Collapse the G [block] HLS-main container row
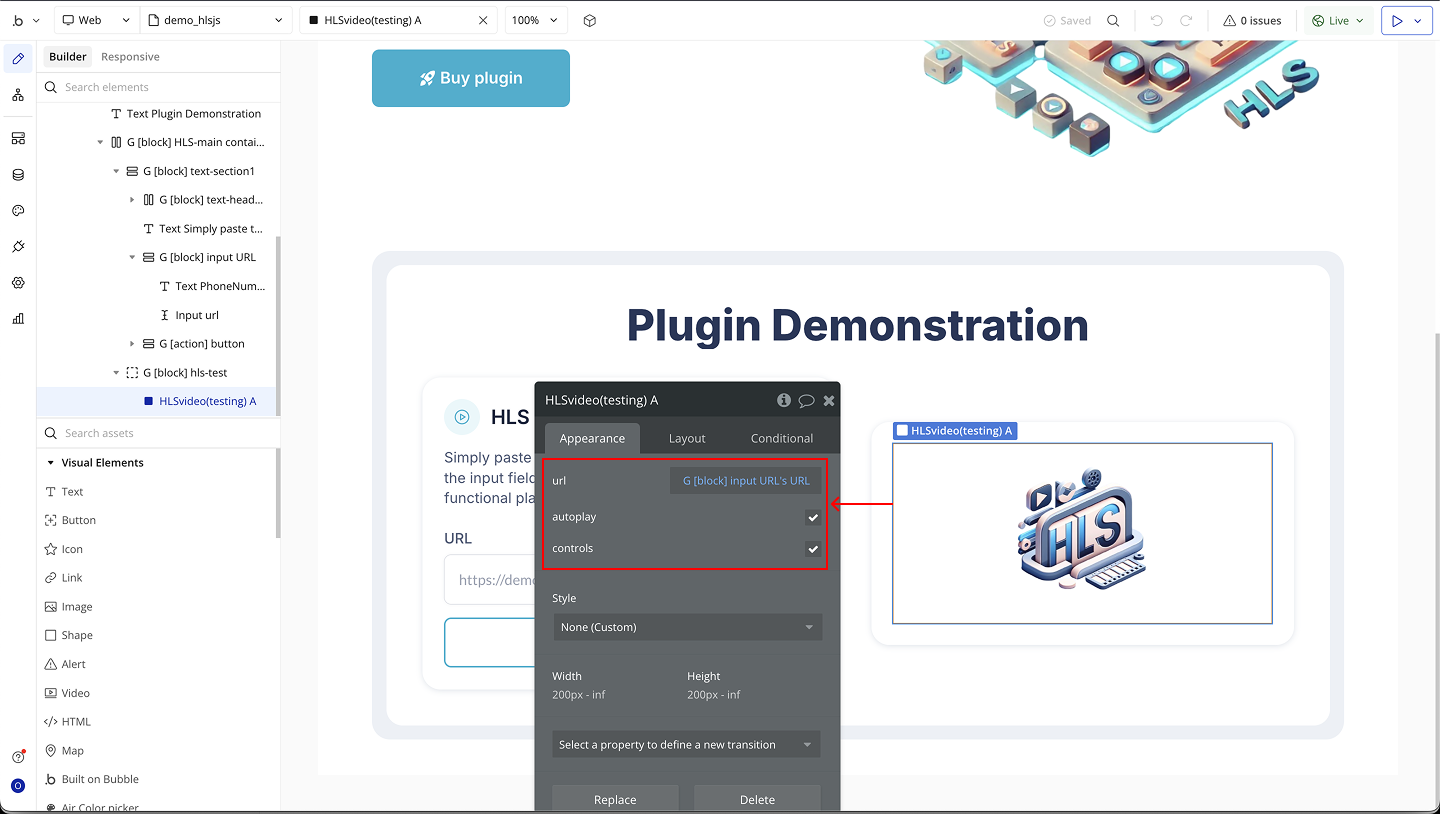Image resolution: width=1440 pixels, height=814 pixels. pyautogui.click(x=100, y=142)
